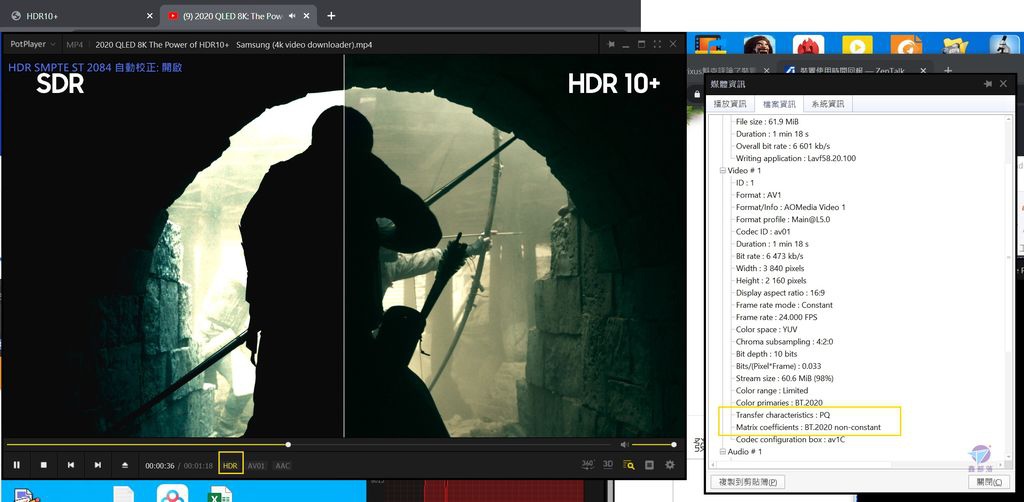Toggle the side panel icon in PotPlayer
1024x502 pixels.
click(649, 465)
